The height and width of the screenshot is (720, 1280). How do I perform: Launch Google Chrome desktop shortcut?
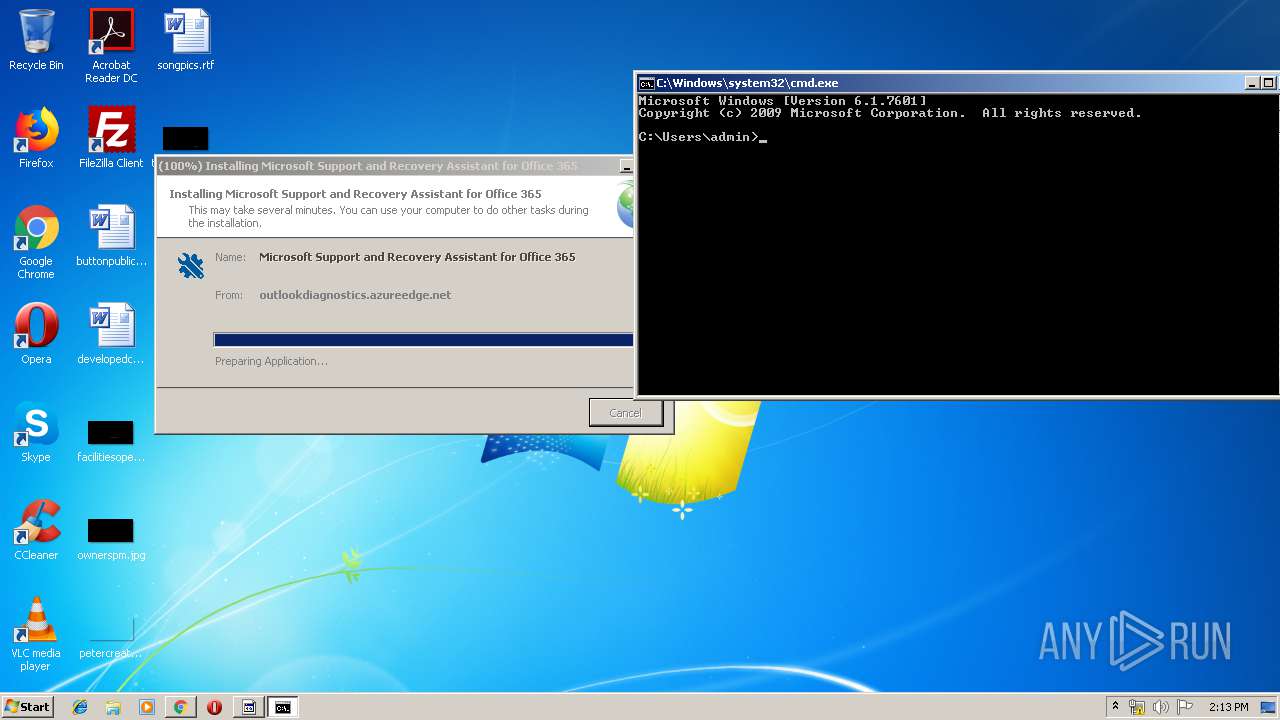pos(36,242)
